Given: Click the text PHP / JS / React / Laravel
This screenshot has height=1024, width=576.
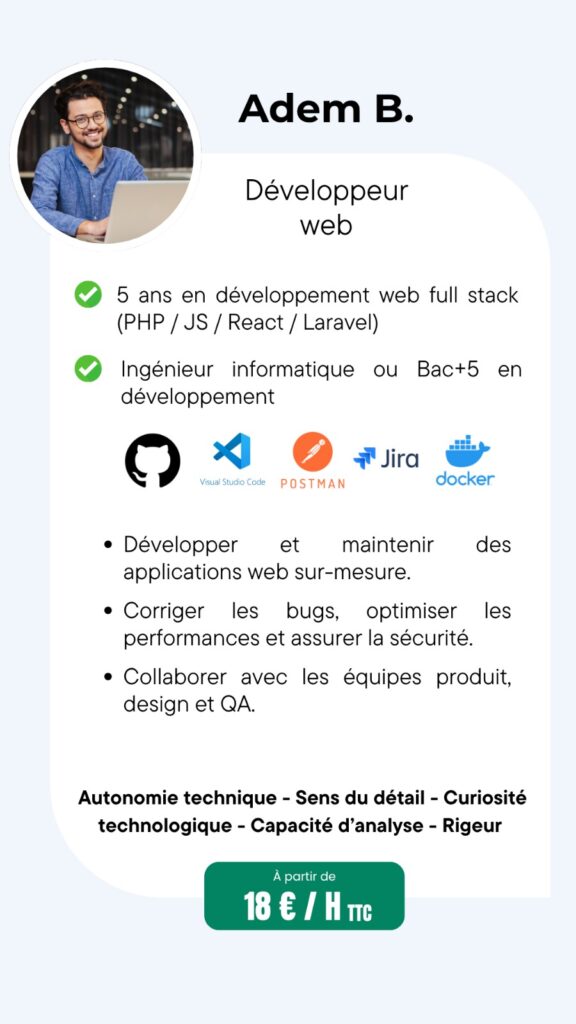Looking at the screenshot, I should [x=248, y=323].
